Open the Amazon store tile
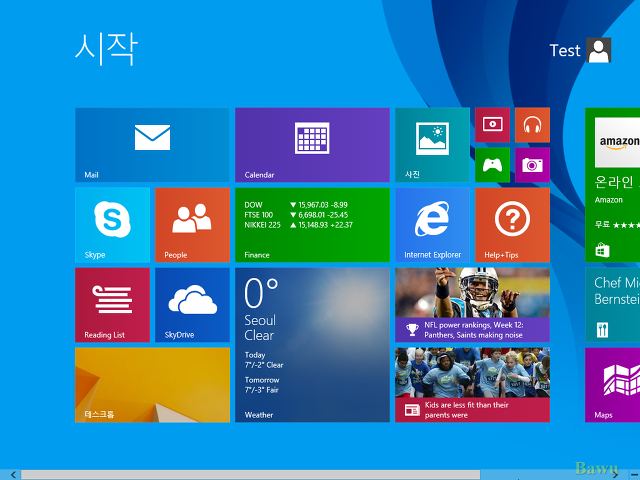The image size is (640, 480). click(612, 185)
